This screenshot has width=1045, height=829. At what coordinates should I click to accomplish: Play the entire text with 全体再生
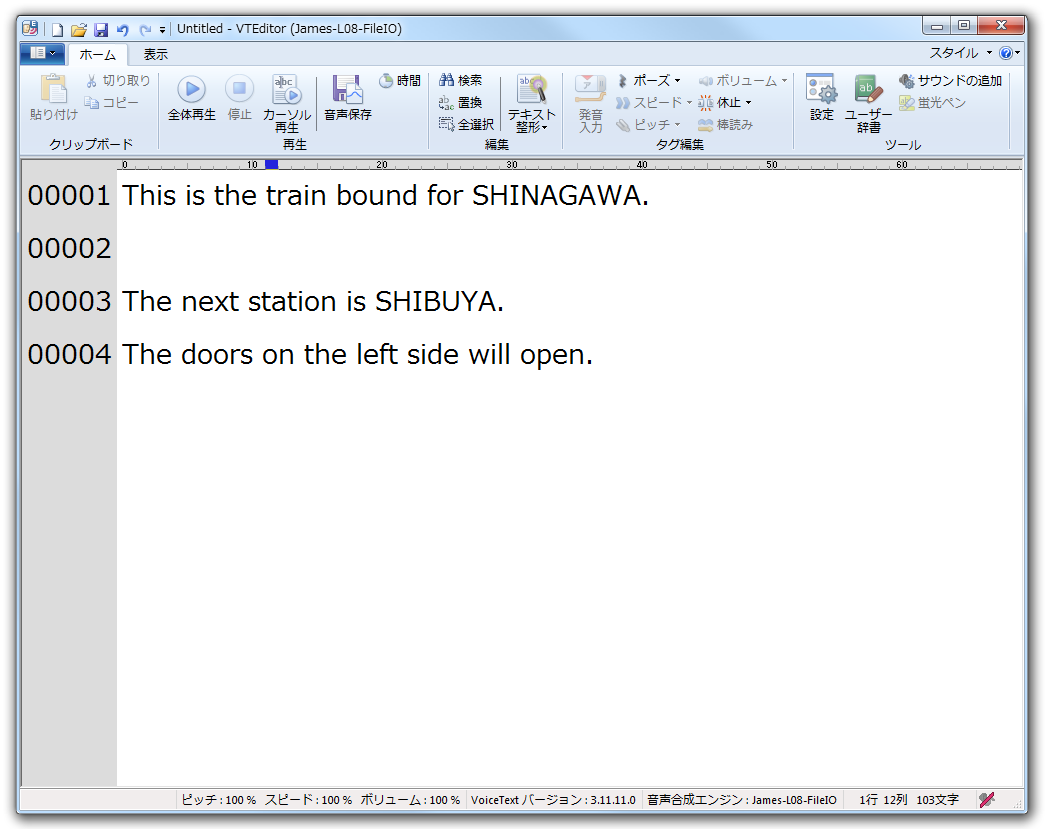[x=191, y=99]
